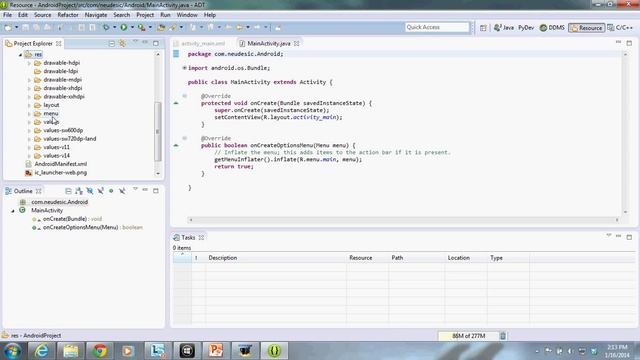
Task: Open PowerPoint from the taskbar
Action: click(x=216, y=351)
